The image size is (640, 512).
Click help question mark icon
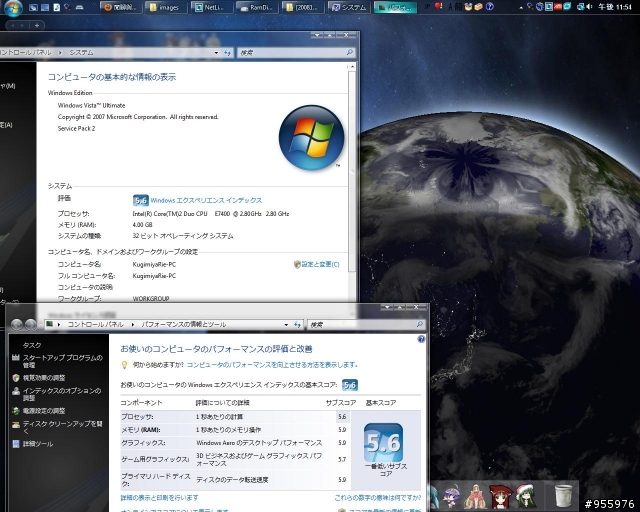click(x=421, y=339)
